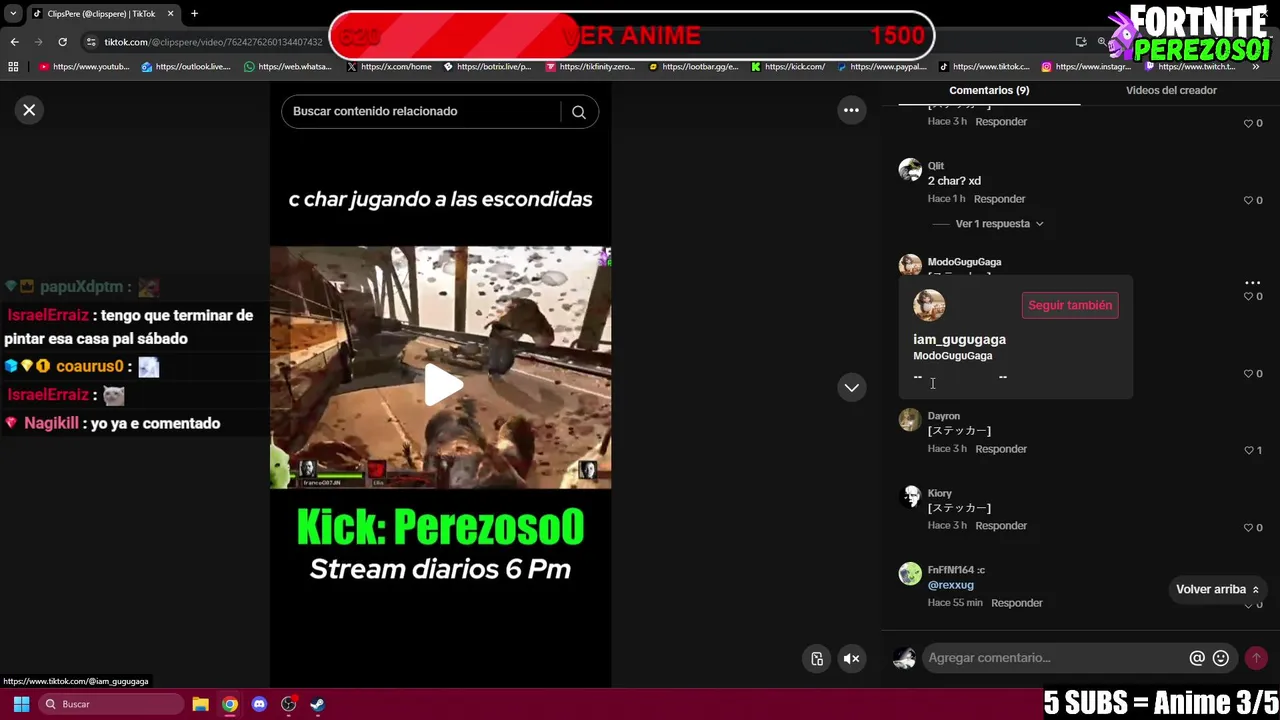Open Kiory's profile avatar

910,496
